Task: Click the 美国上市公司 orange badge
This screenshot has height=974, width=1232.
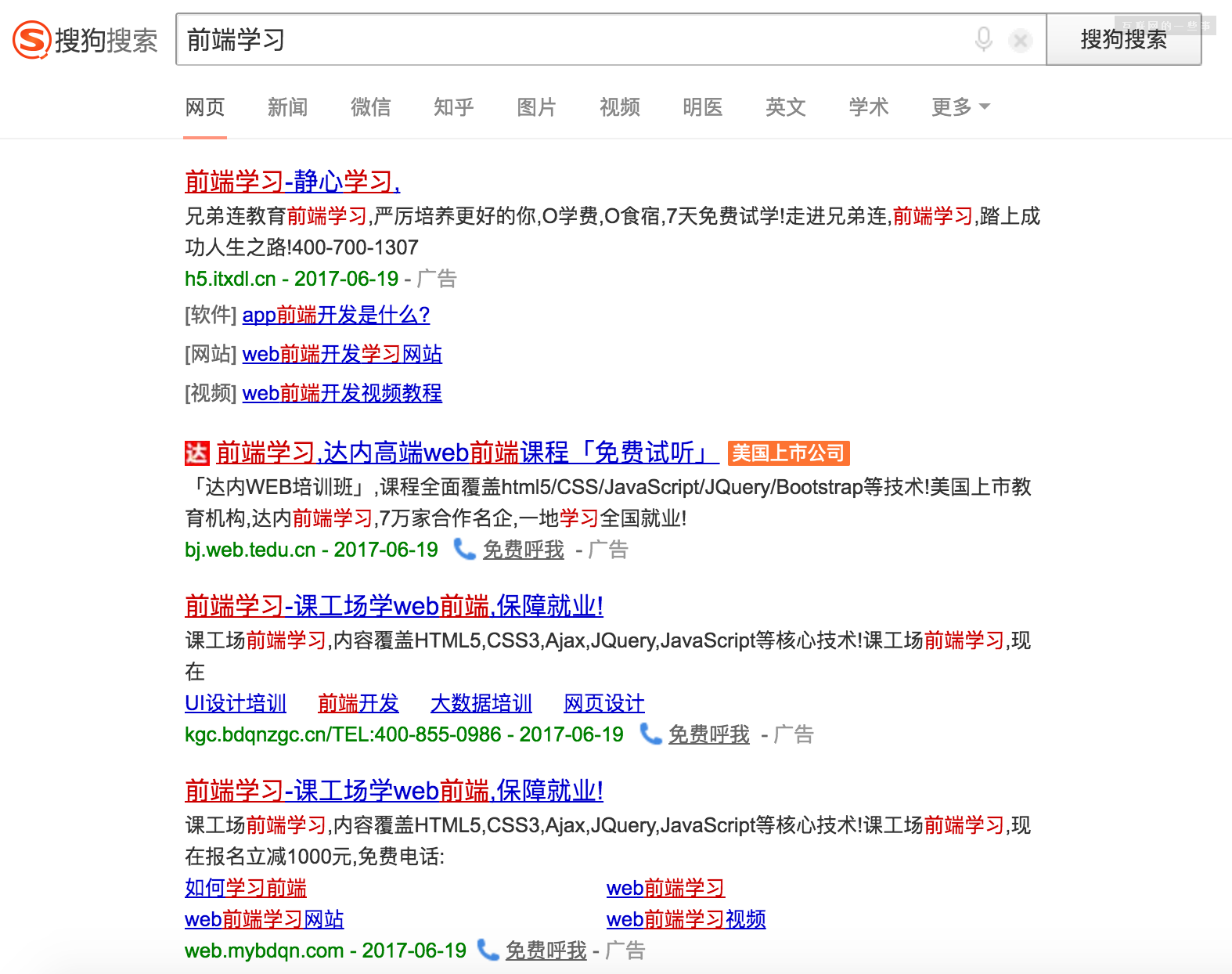Action: 788,453
